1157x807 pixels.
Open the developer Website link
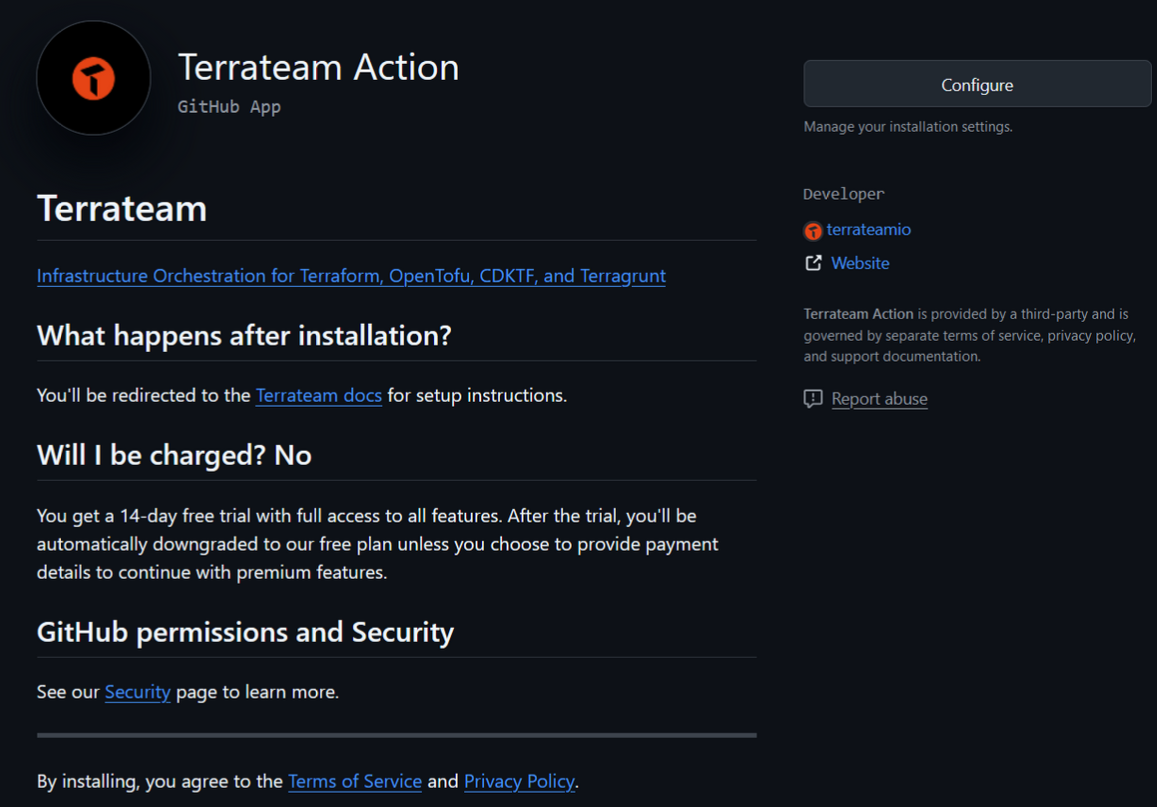(x=860, y=263)
